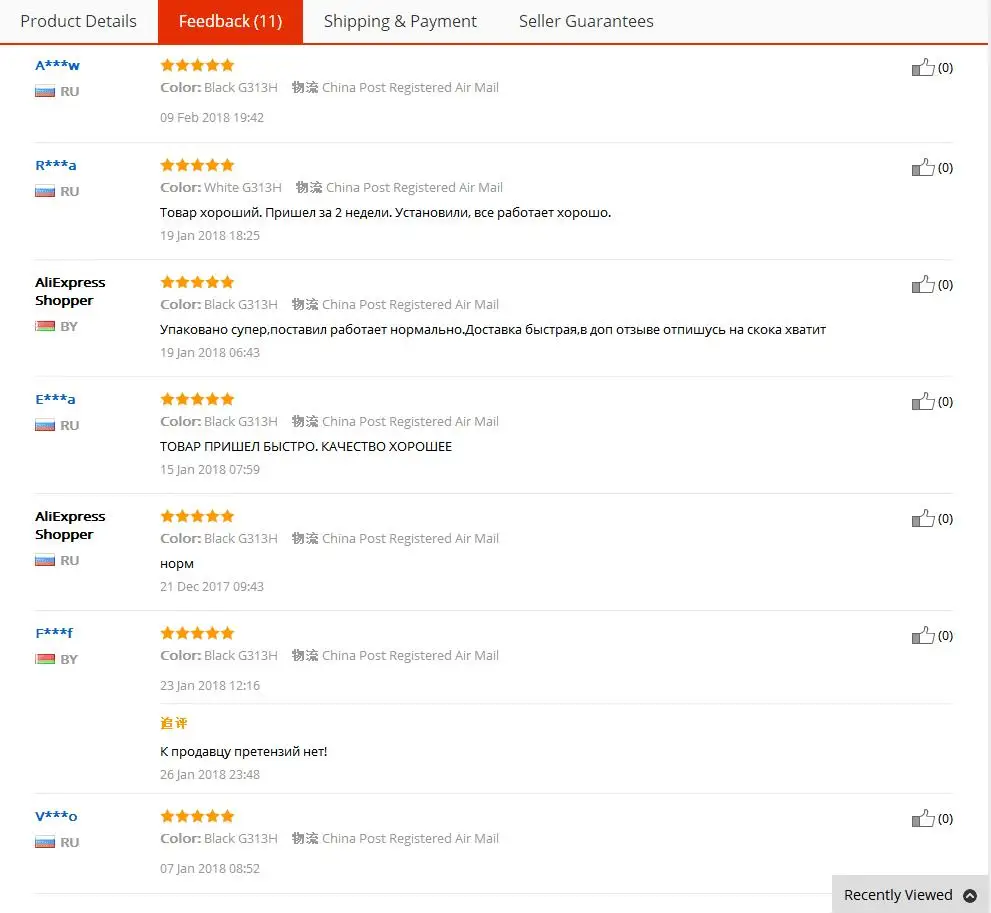Click the Russian flag under E***a
Image resolution: width=991 pixels, height=913 pixels.
pos(45,425)
